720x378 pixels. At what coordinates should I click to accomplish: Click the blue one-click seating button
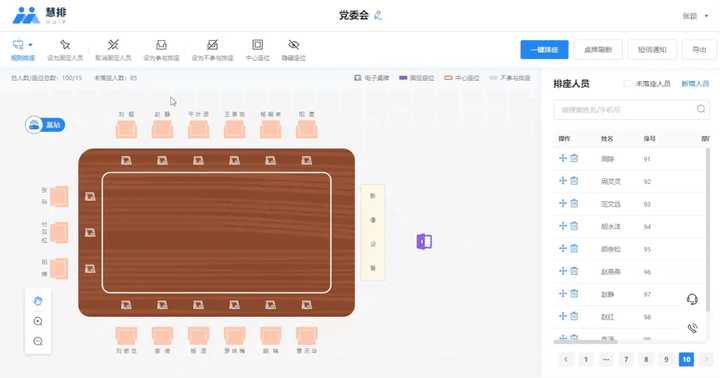pos(544,50)
